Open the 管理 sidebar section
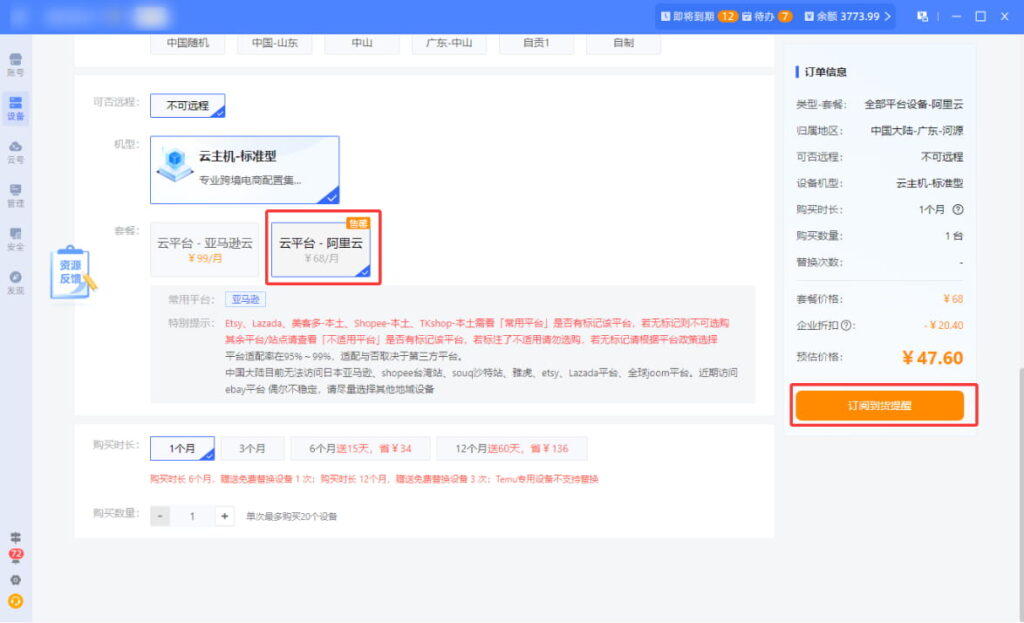 click(16, 195)
